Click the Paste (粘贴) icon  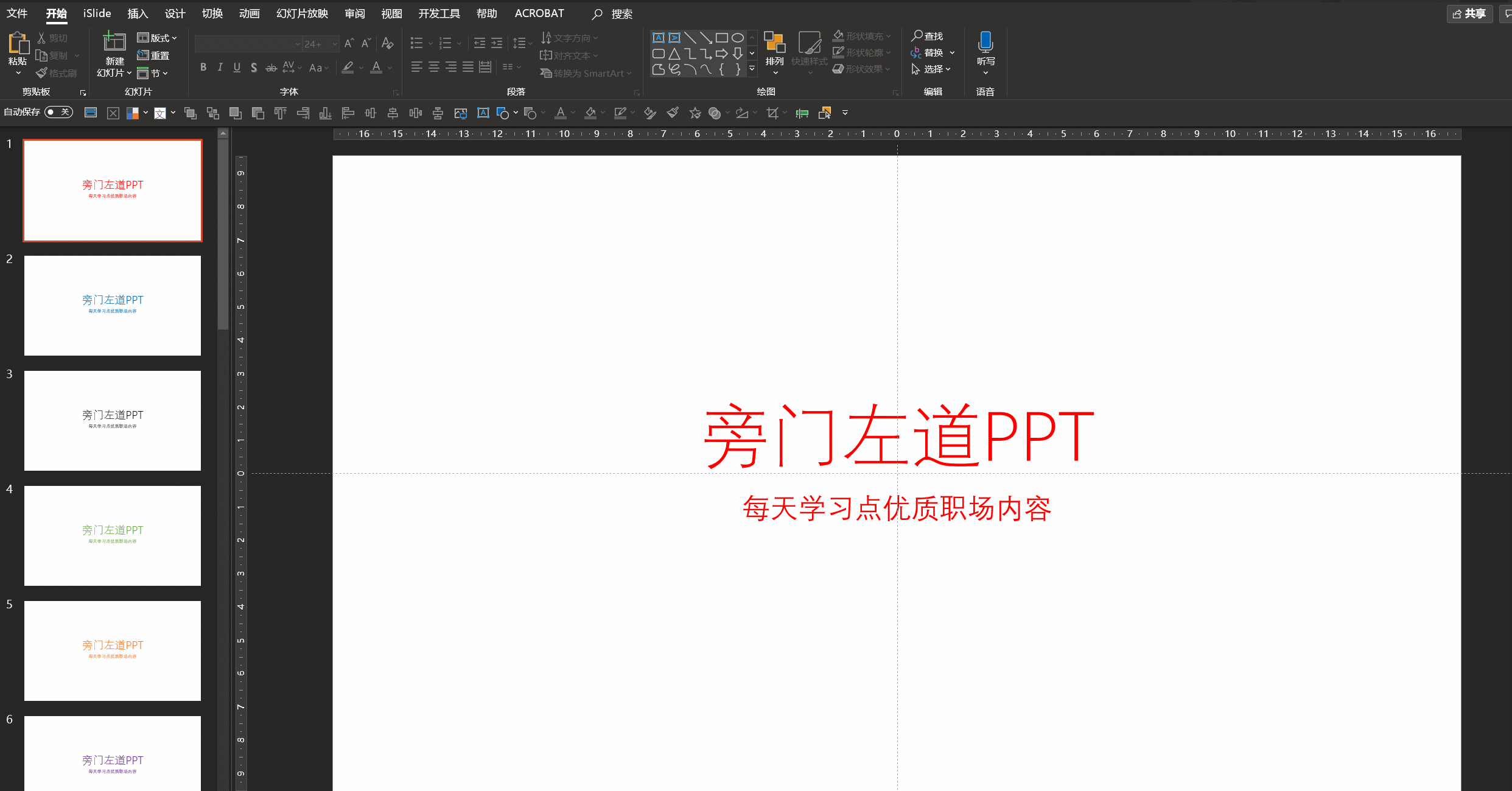tap(18, 44)
